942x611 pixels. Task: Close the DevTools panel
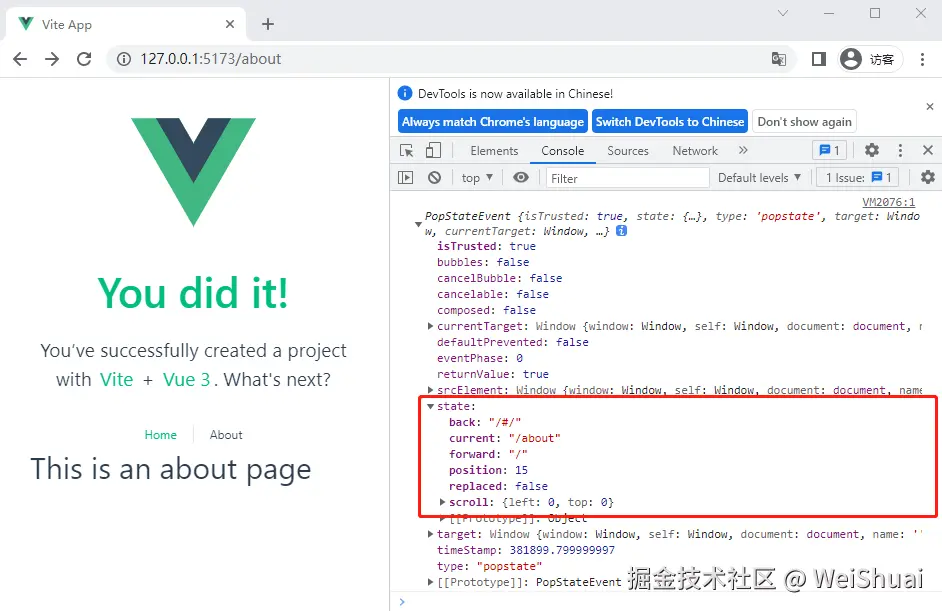[928, 150]
